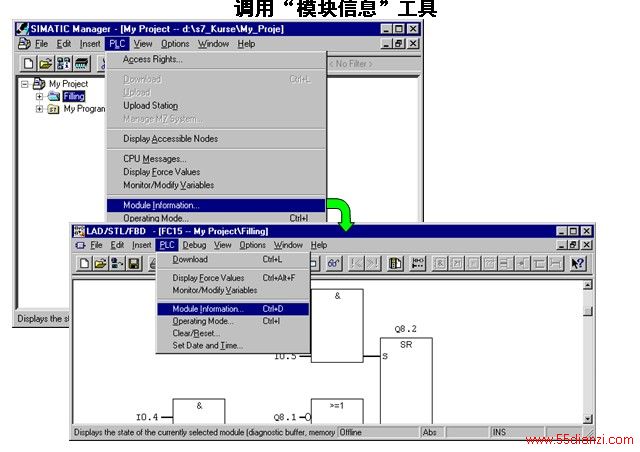This screenshot has width=640, height=452.
Task: Click vertical scrollbar thumb in FBD editor
Action: (x=587, y=312)
